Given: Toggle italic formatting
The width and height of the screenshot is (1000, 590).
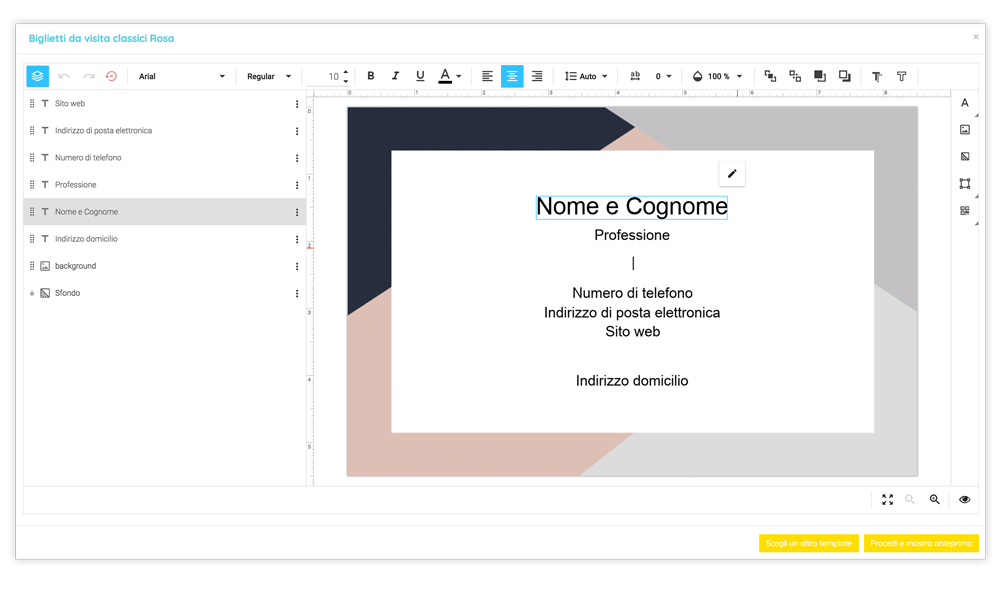Looking at the screenshot, I should click(x=395, y=76).
